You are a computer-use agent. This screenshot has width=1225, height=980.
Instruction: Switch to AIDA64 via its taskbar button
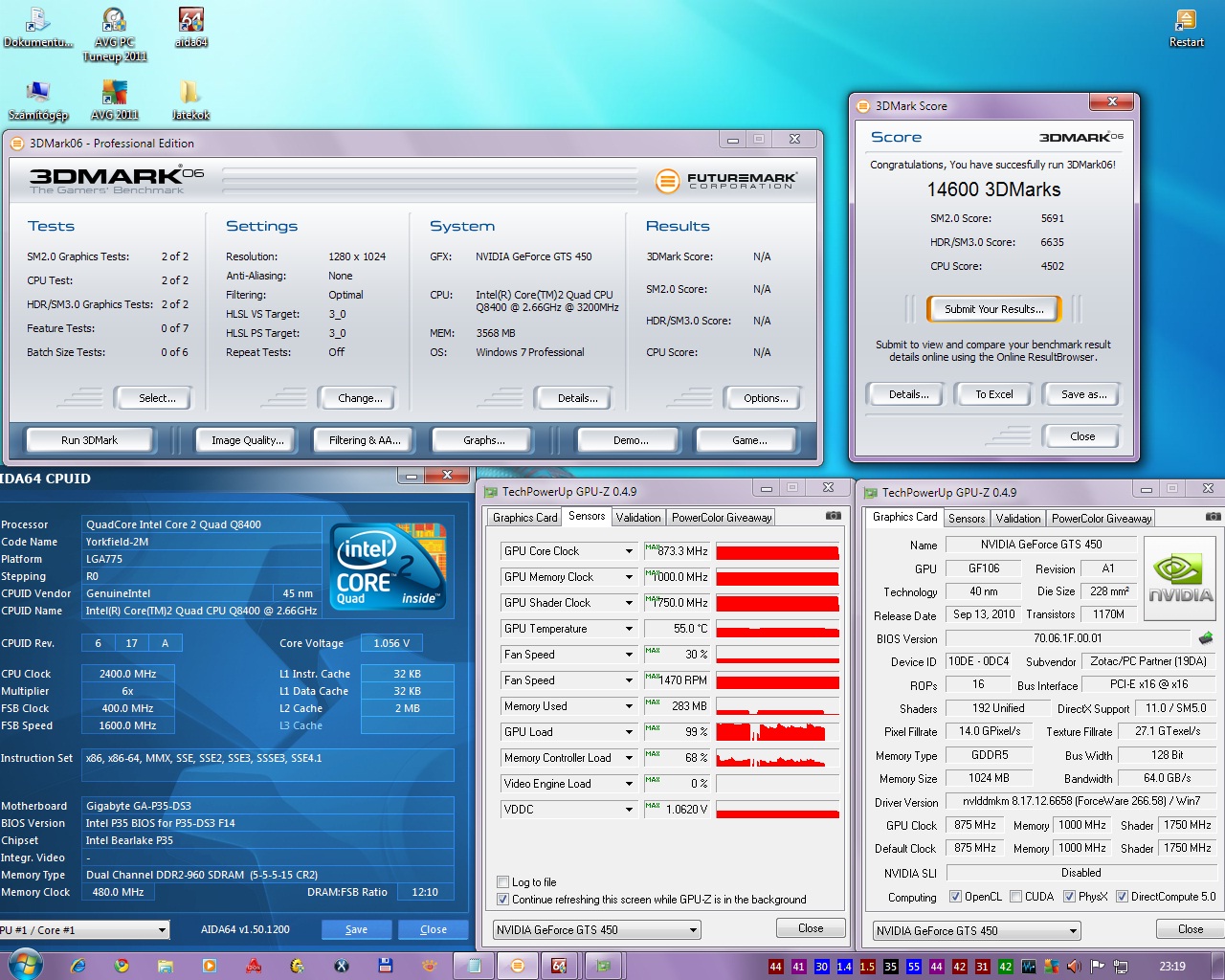560,966
